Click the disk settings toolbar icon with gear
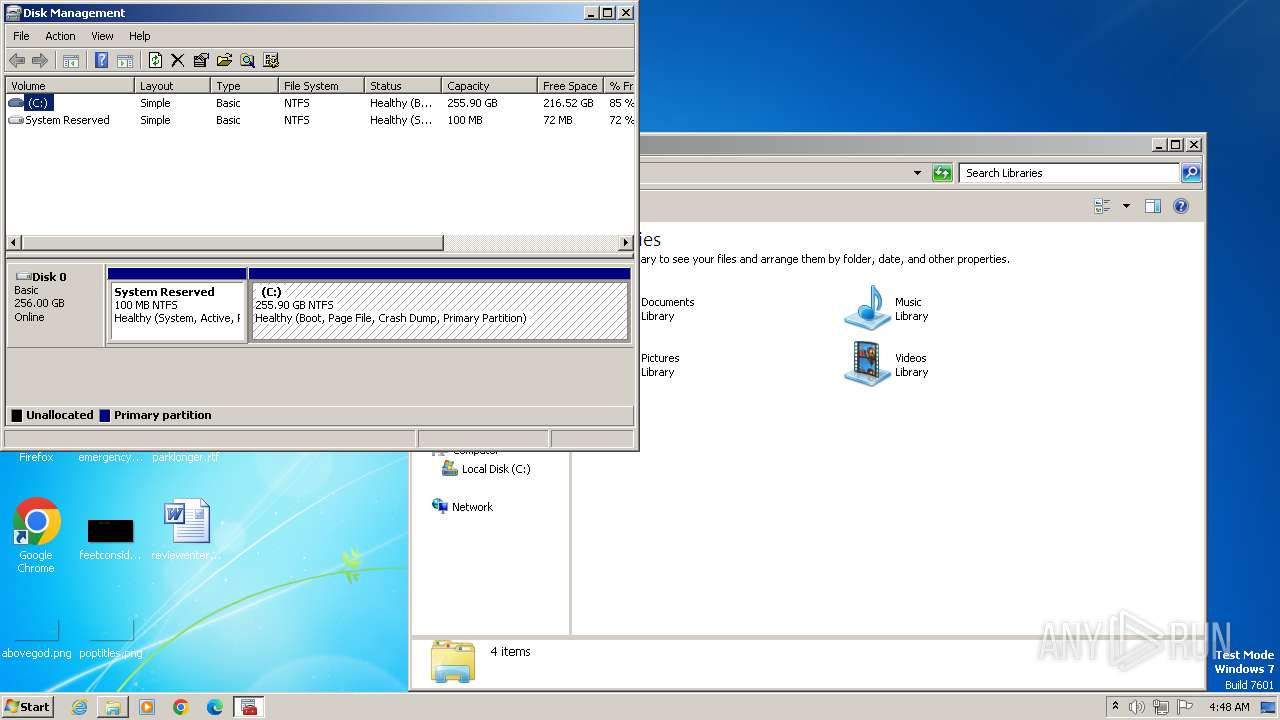 click(271, 60)
